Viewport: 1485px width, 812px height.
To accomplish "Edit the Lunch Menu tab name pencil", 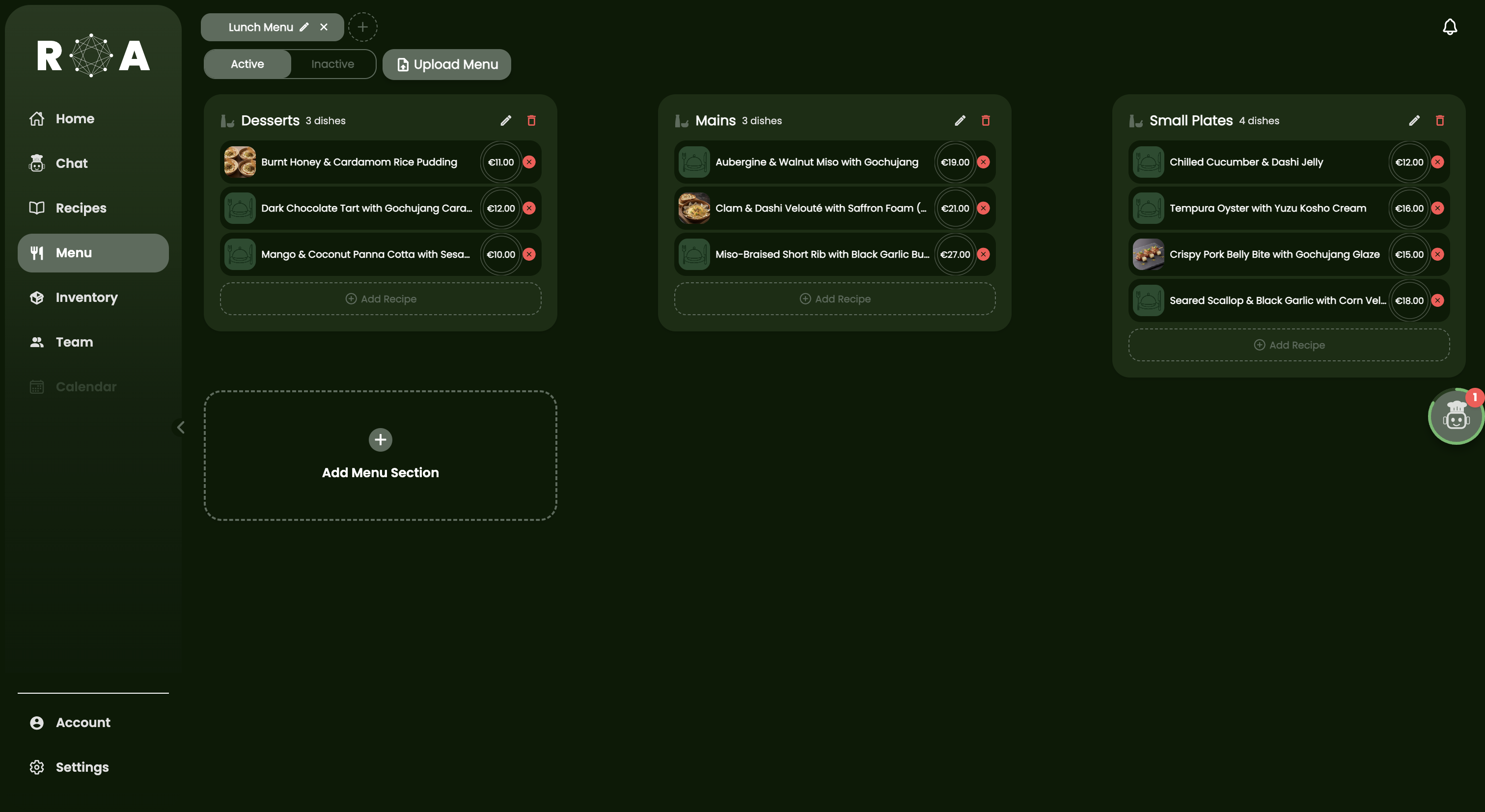I will (x=304, y=27).
